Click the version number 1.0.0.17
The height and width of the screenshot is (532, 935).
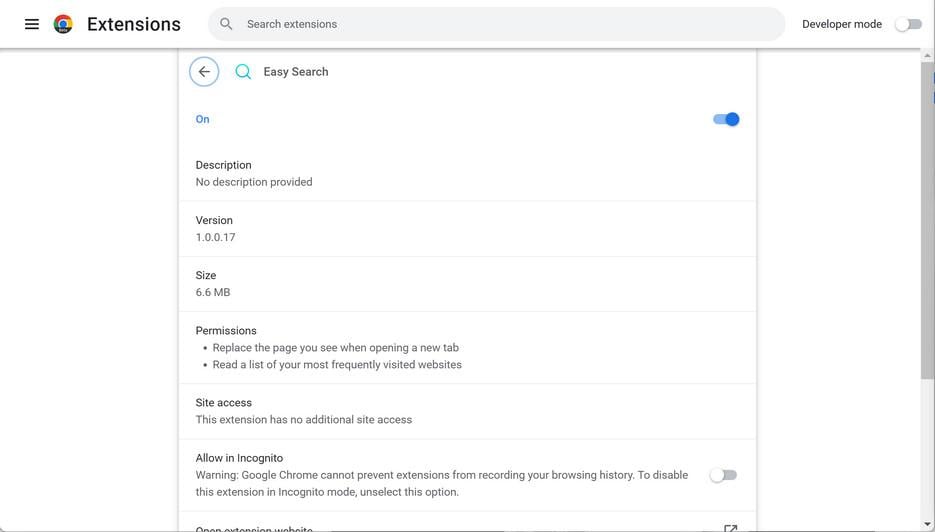(216, 237)
